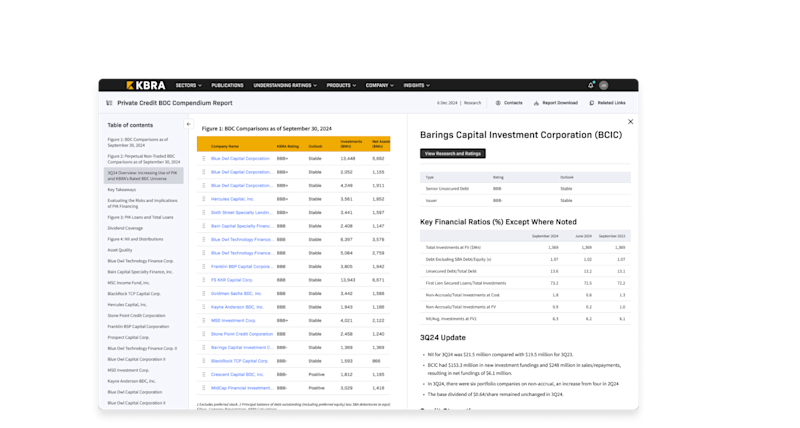Open Stone Point Credit Corporation link in table

[242, 334]
